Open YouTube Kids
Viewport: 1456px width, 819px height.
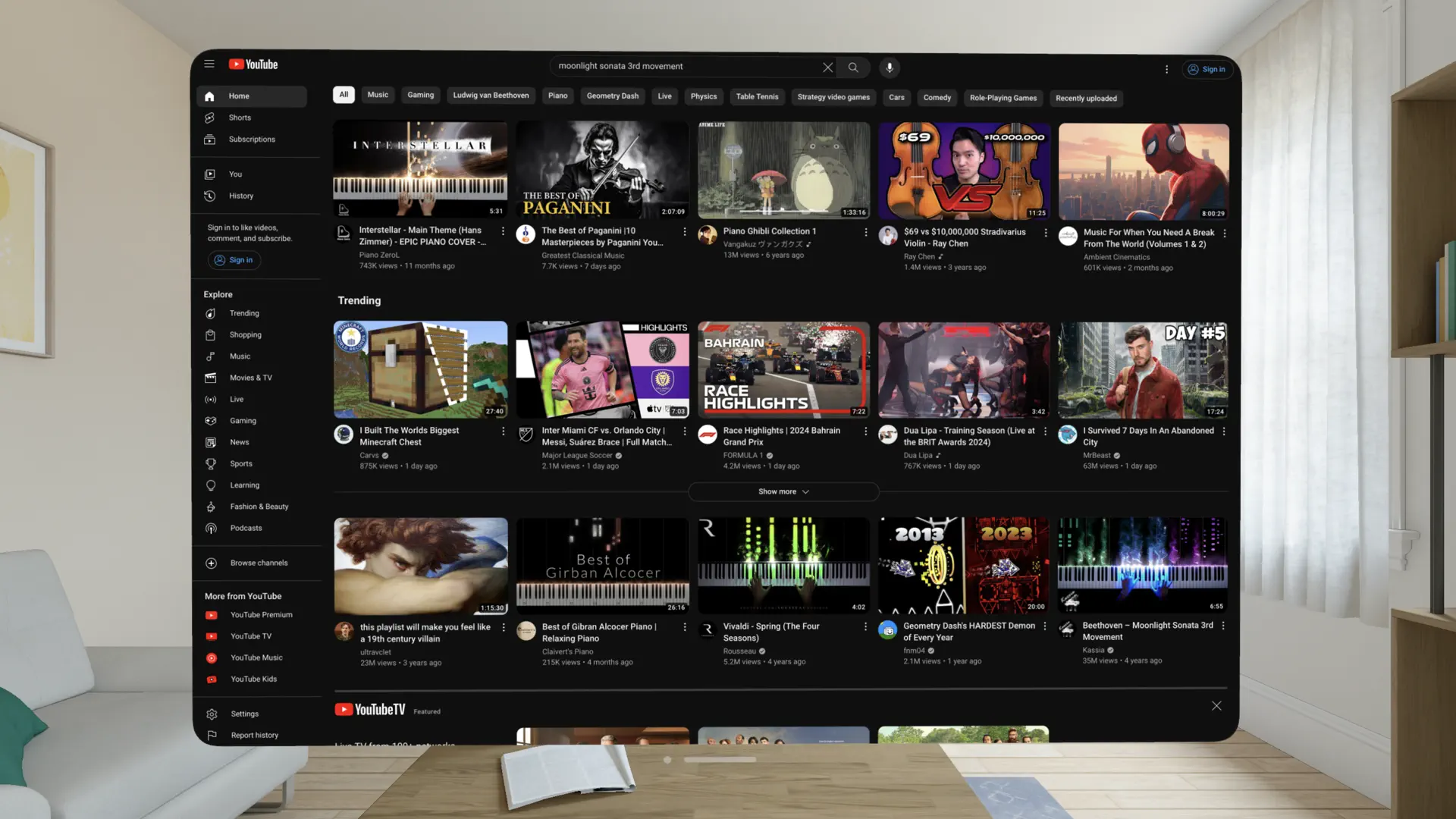pyautogui.click(x=253, y=679)
